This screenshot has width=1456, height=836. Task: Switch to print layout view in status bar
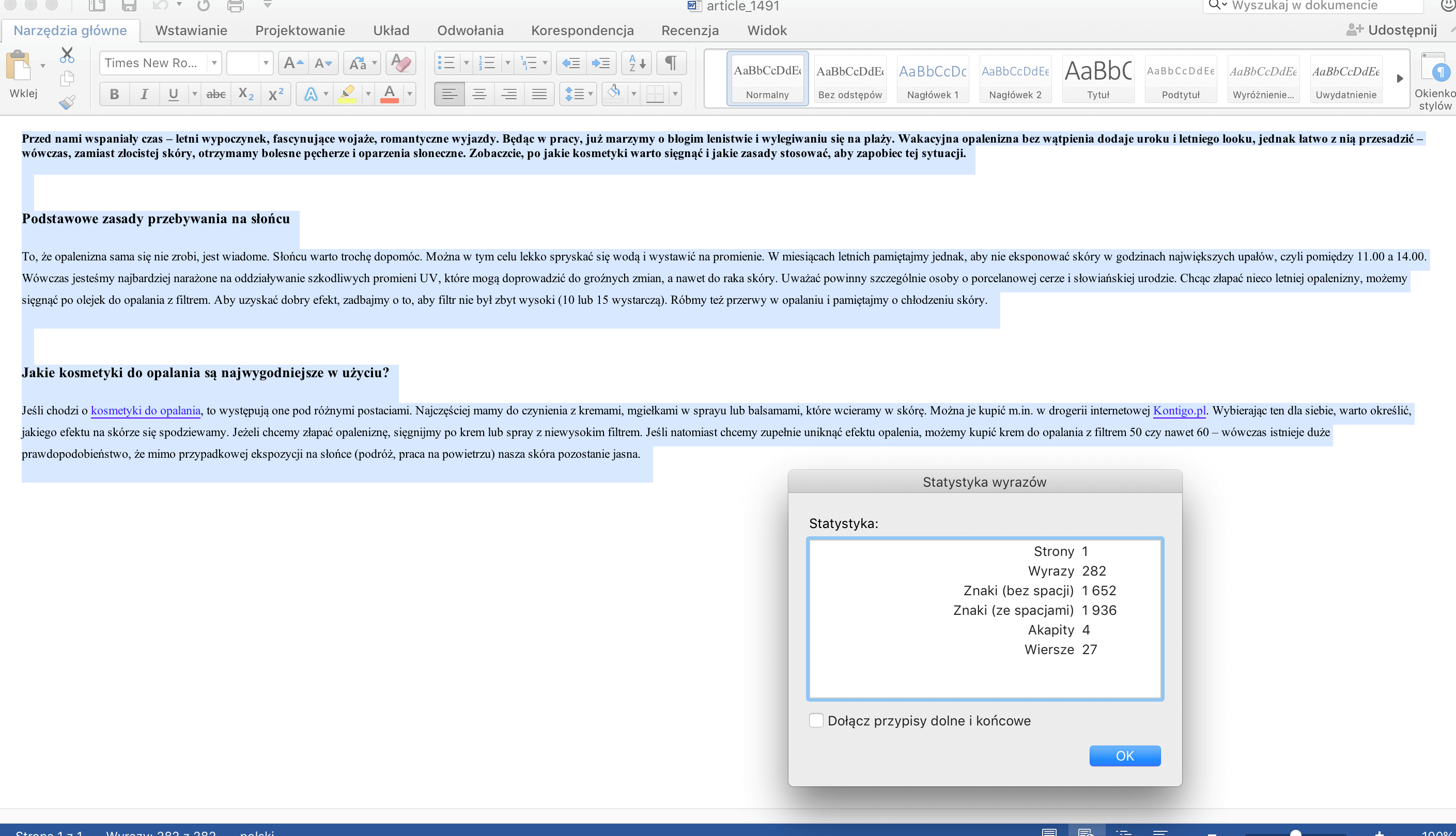click(x=1049, y=831)
